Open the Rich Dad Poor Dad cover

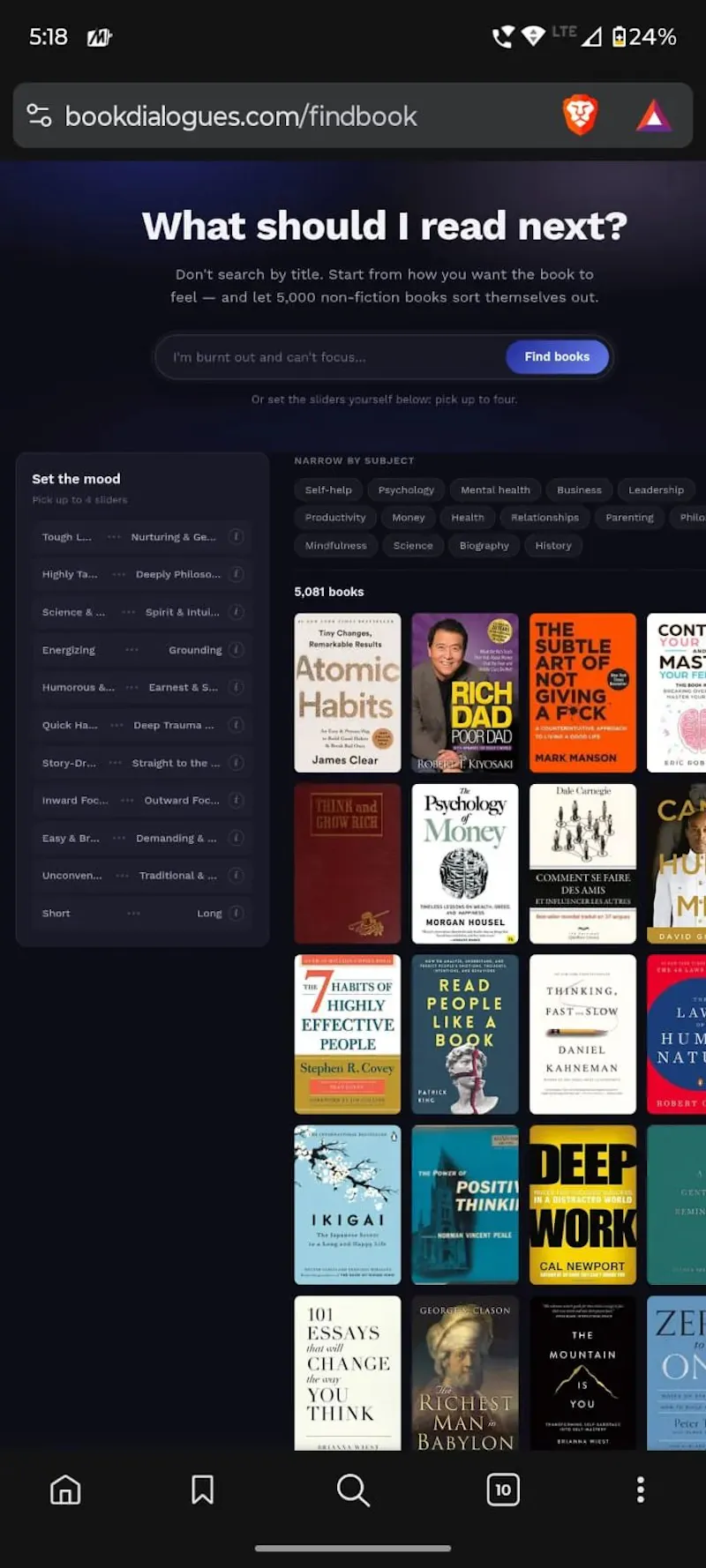click(465, 693)
